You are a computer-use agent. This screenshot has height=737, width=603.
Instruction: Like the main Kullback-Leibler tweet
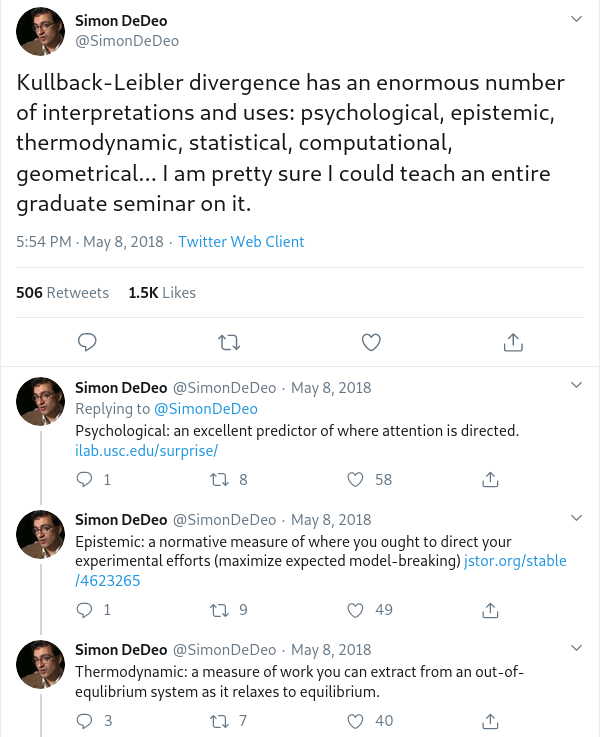pos(371,342)
